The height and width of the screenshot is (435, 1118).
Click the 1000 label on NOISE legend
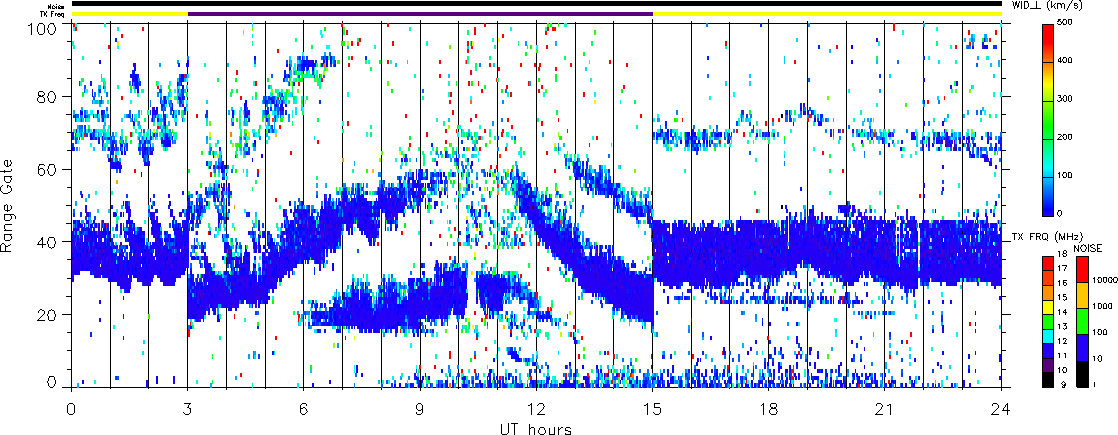pyautogui.click(x=1102, y=306)
